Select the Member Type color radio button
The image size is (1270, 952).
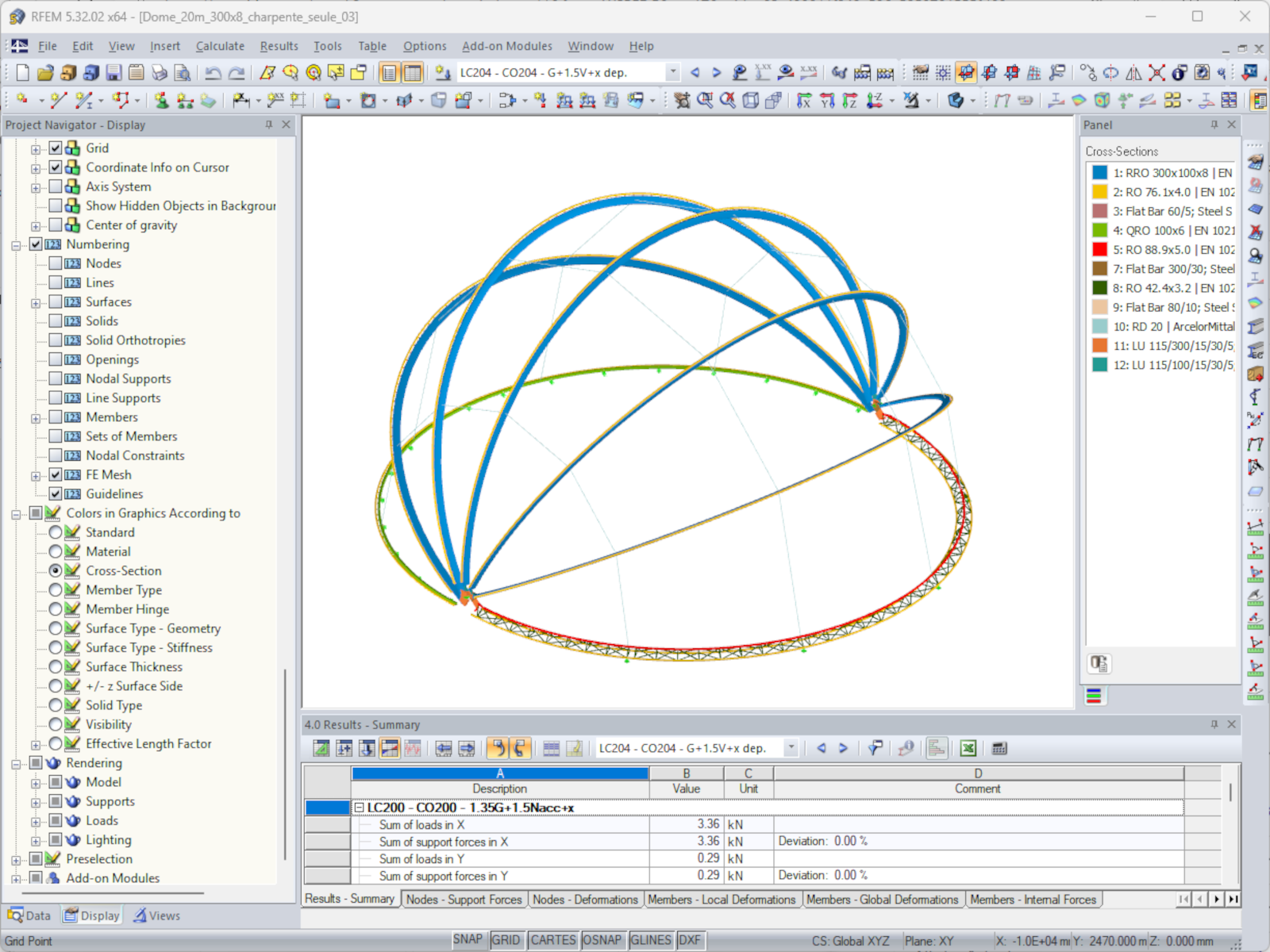point(56,590)
